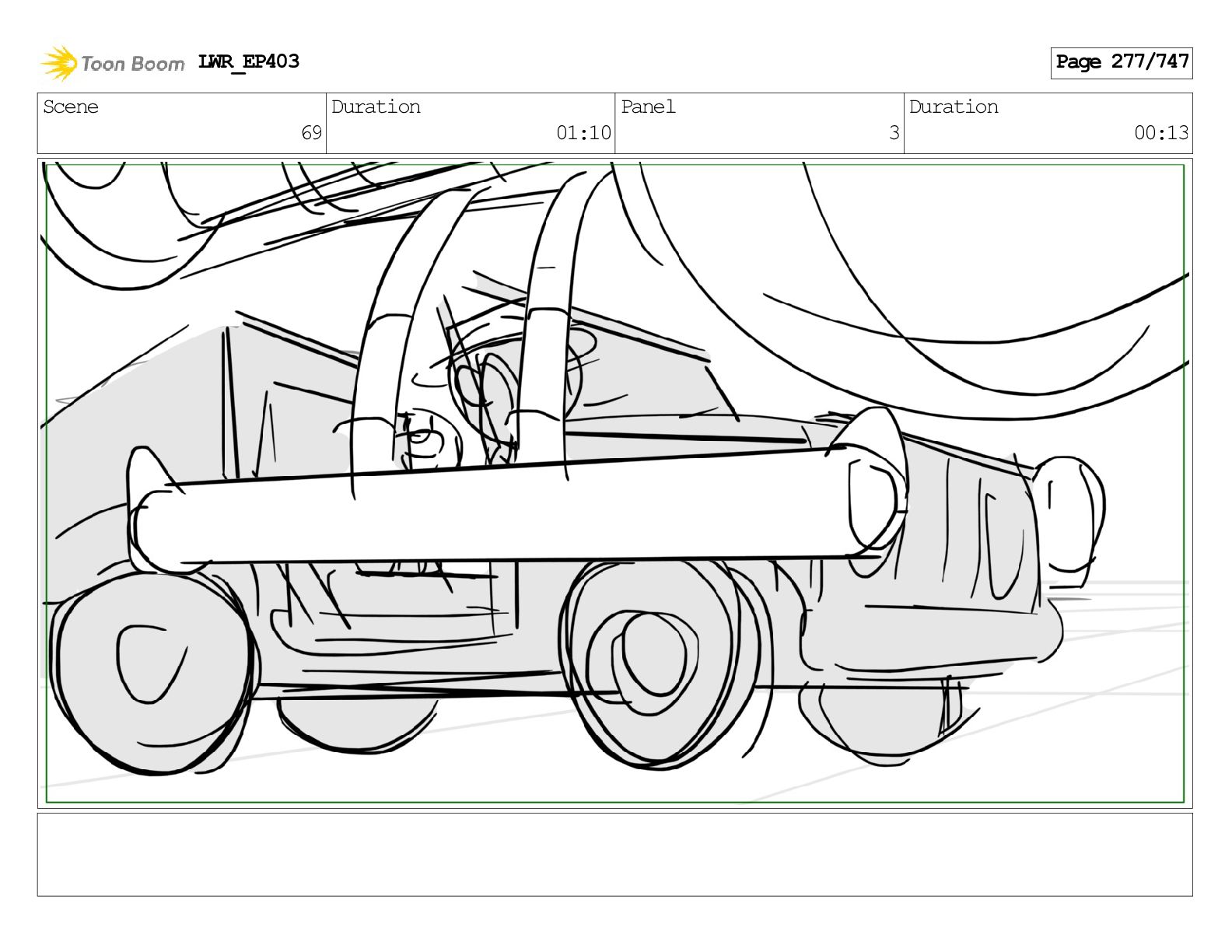This screenshot has height=952, width=1232.
Task: Select the panel number 3
Action: point(894,133)
